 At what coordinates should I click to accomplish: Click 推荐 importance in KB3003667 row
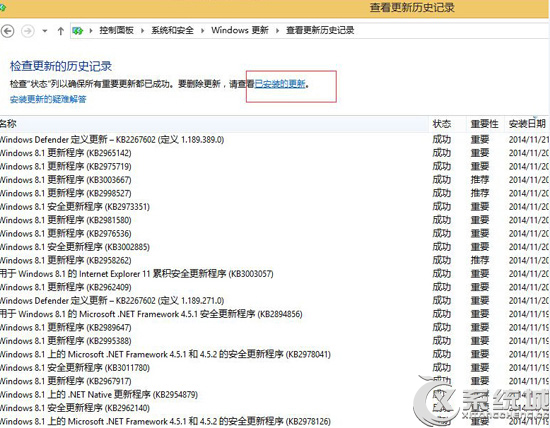[x=480, y=180]
